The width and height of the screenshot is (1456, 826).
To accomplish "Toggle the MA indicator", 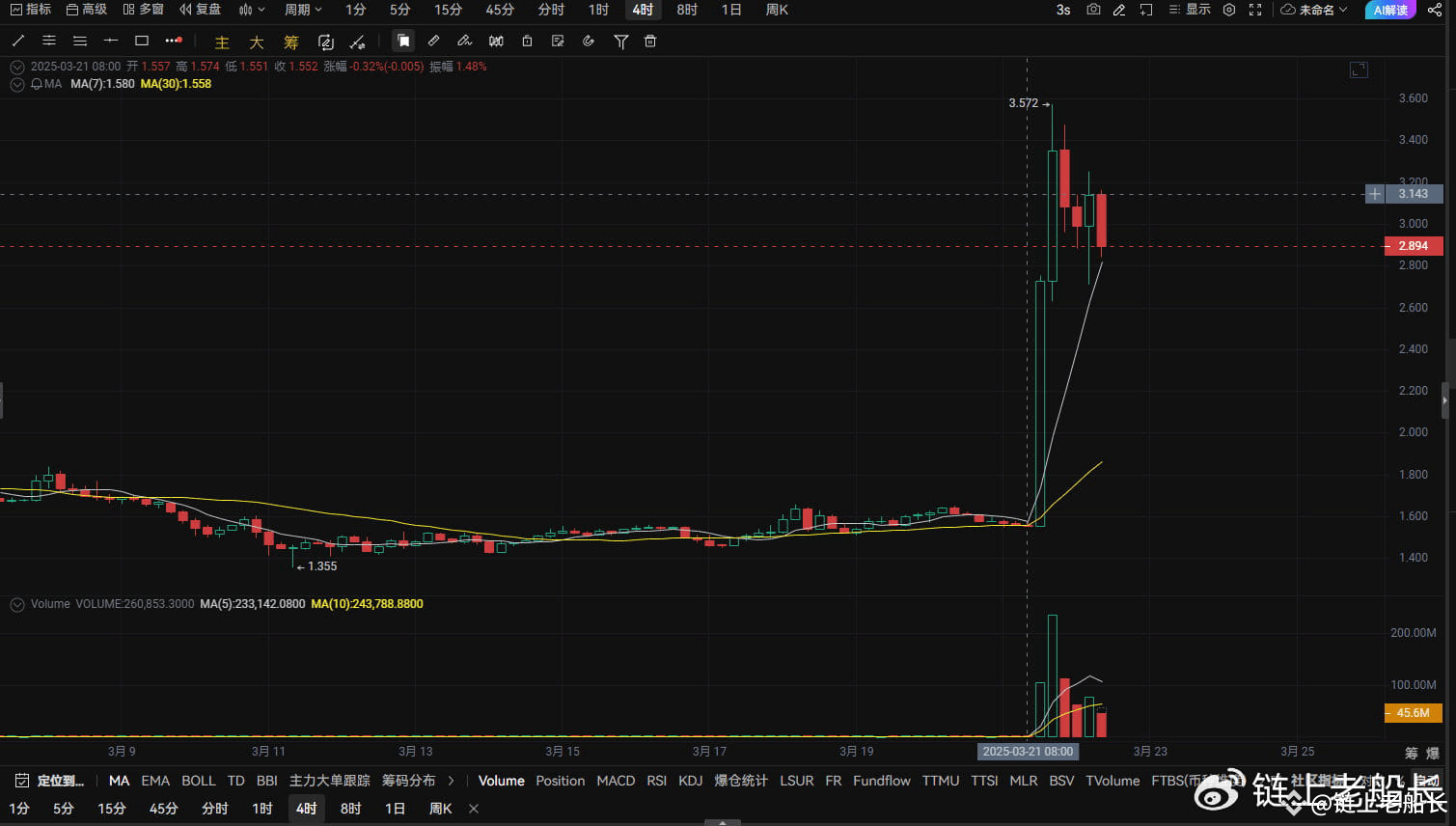I will [119, 781].
